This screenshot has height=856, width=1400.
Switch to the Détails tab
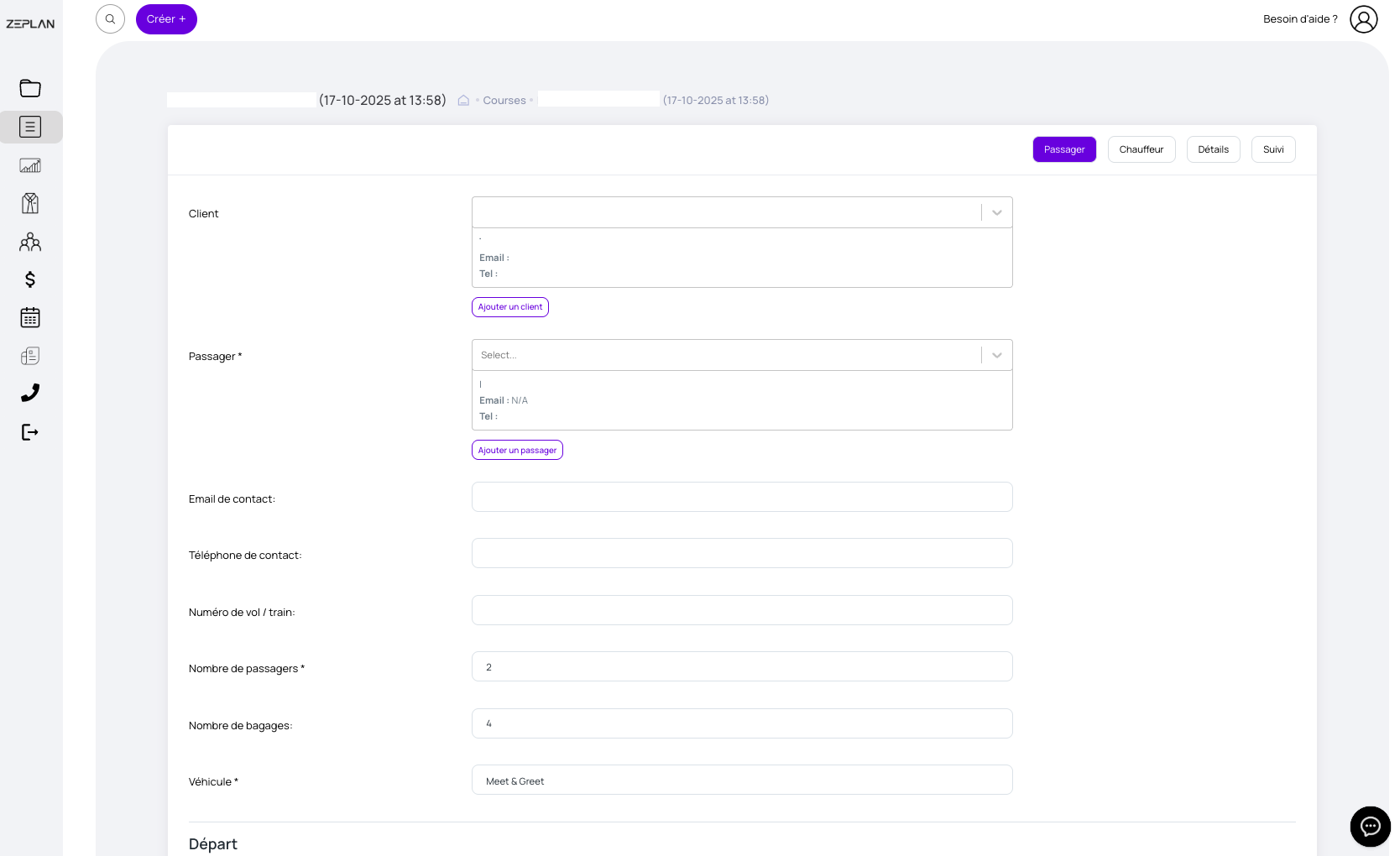click(1213, 149)
